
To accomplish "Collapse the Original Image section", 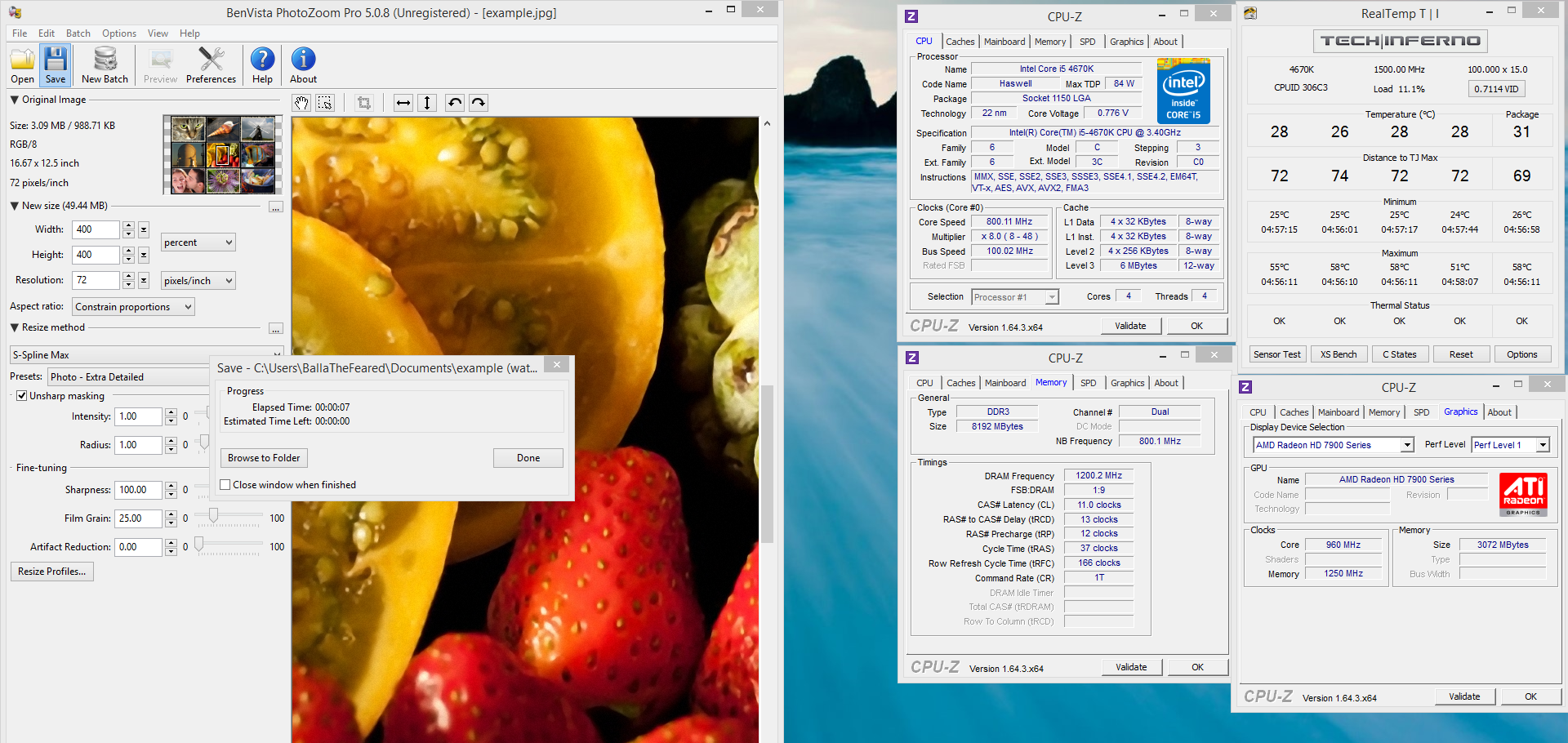I will click(x=15, y=100).
